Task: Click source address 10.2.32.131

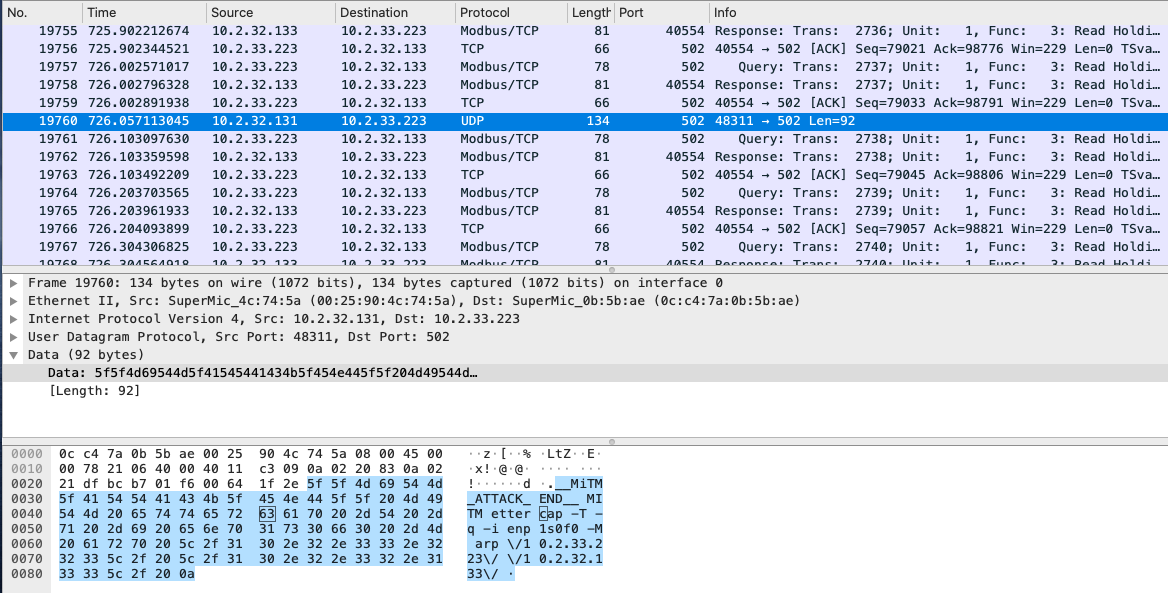Action: click(255, 121)
